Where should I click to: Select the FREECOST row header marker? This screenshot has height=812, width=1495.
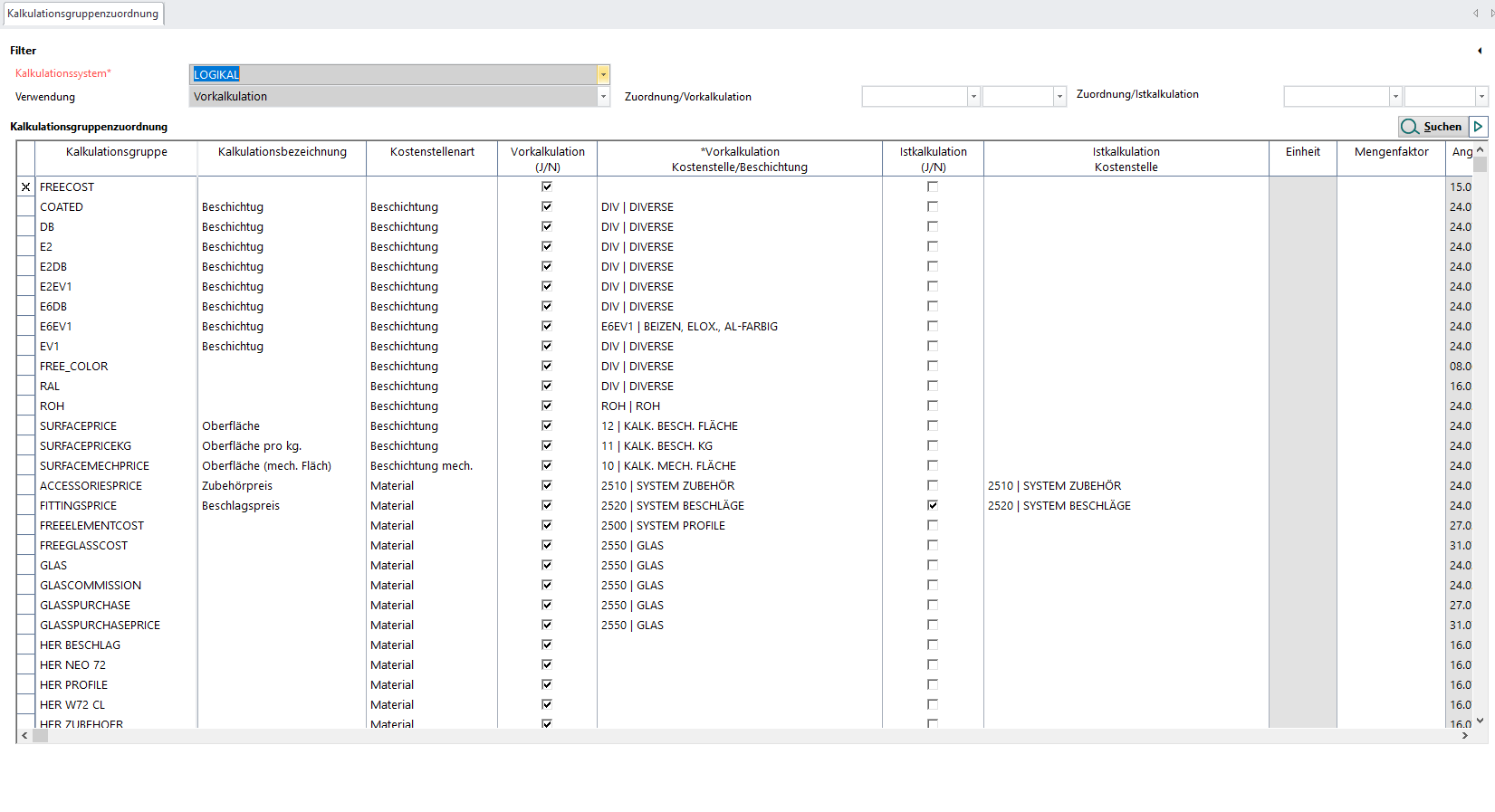tap(25, 187)
